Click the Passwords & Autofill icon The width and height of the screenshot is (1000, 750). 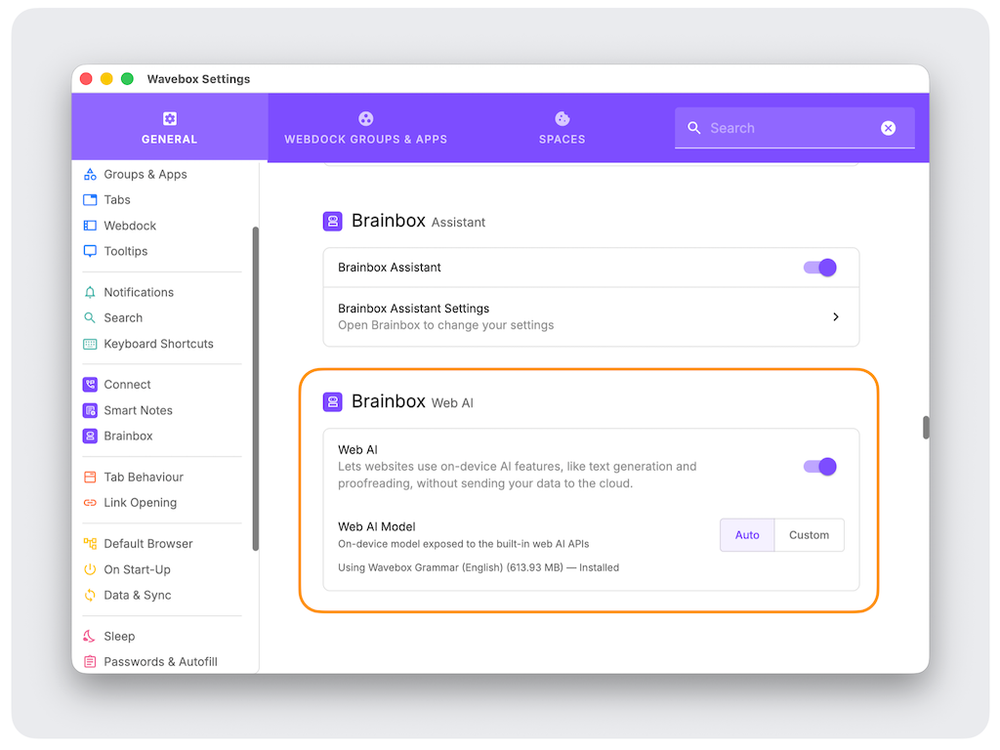(90, 661)
